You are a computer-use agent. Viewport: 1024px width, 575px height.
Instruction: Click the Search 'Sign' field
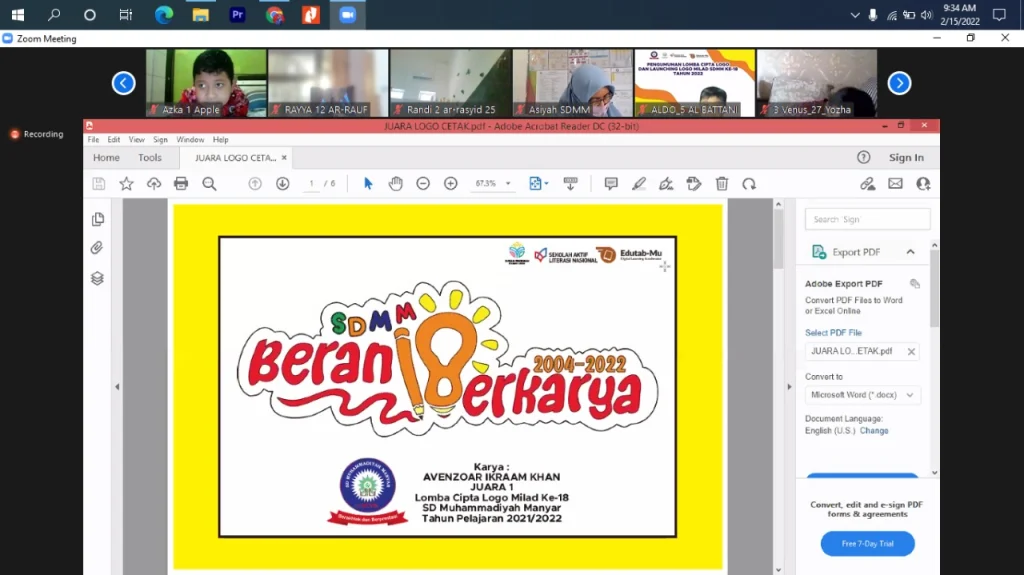(x=867, y=220)
